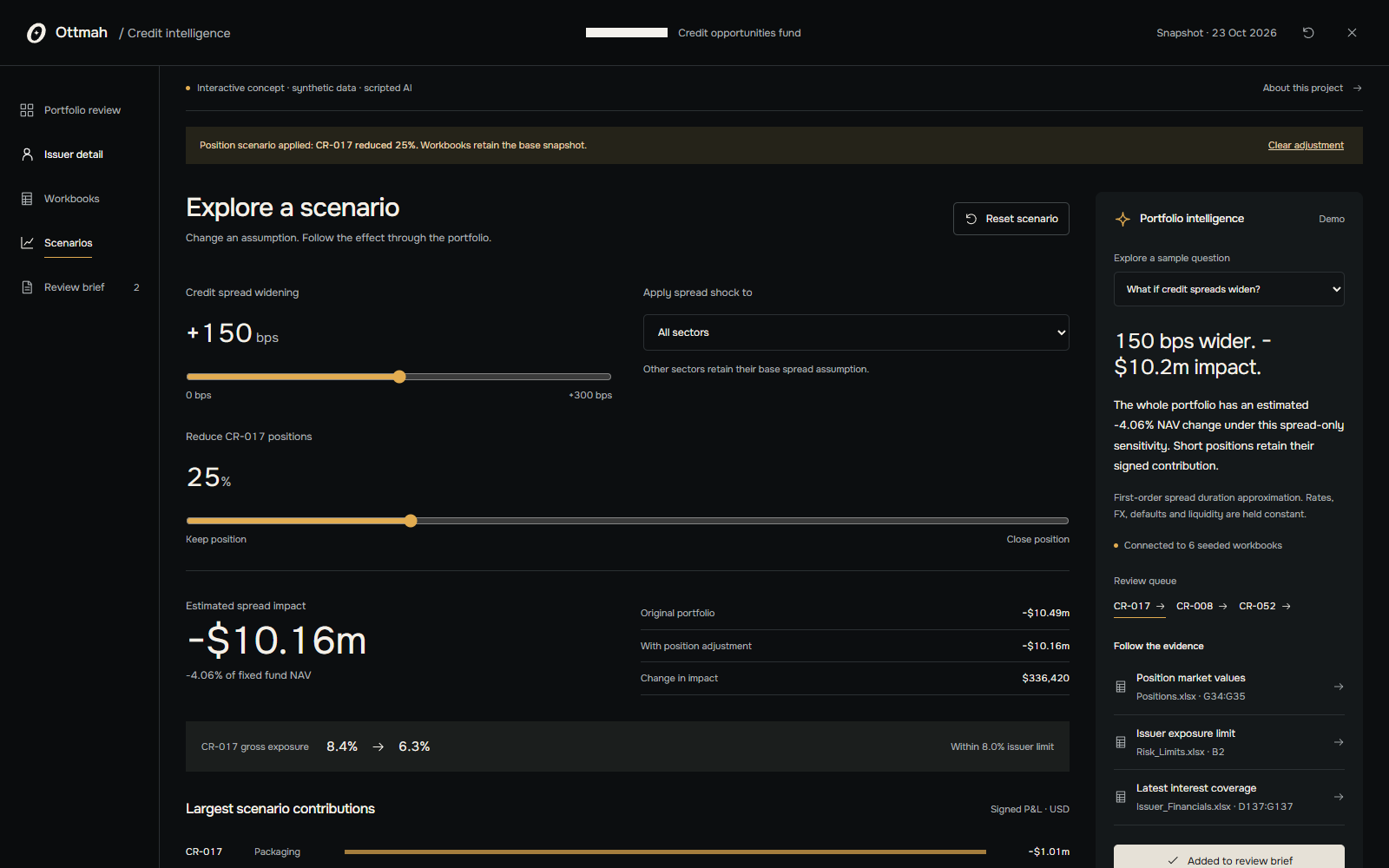Screen dimensions: 1389x868
Task: Click the Review brief document icon
Action: 27,287
